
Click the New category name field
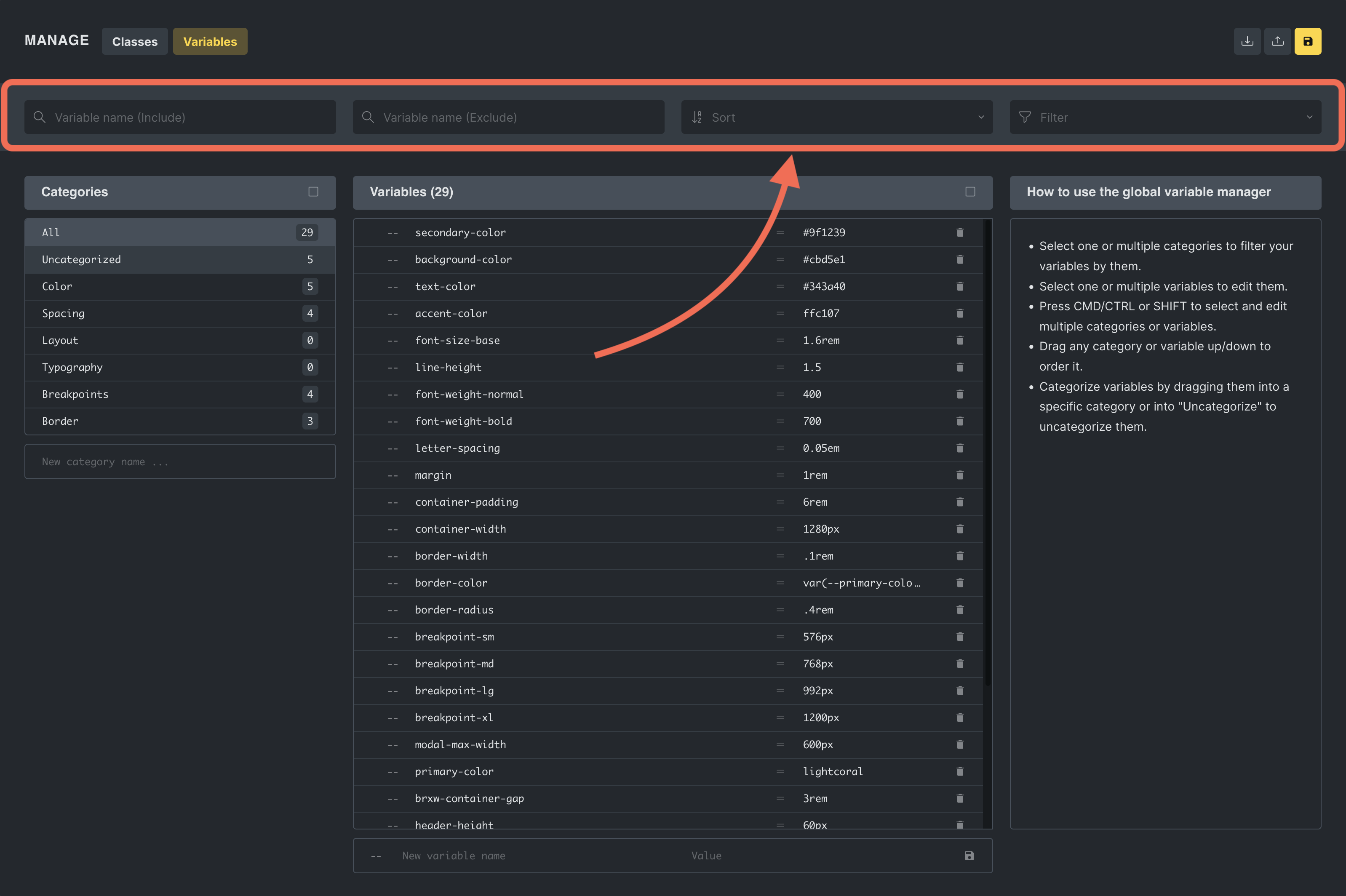pyautogui.click(x=179, y=462)
